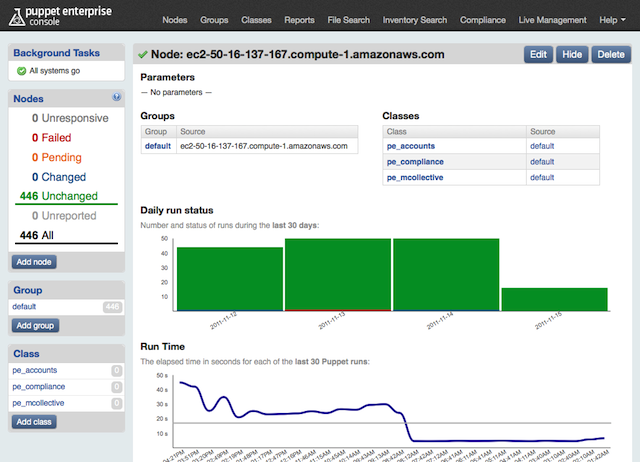Viewport: 640px width, 462px height.
Task: Click the Puppet Enterprise console logo
Action: [x=62, y=19]
